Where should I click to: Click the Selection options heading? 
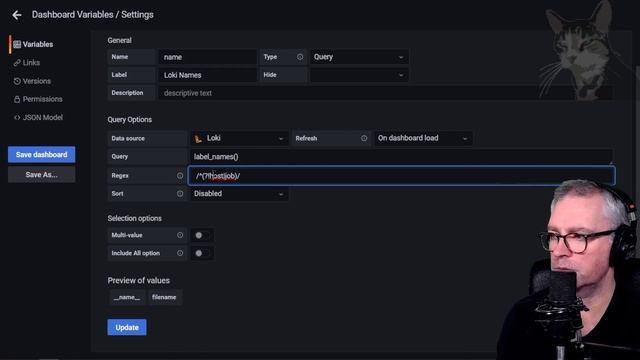[x=135, y=218]
